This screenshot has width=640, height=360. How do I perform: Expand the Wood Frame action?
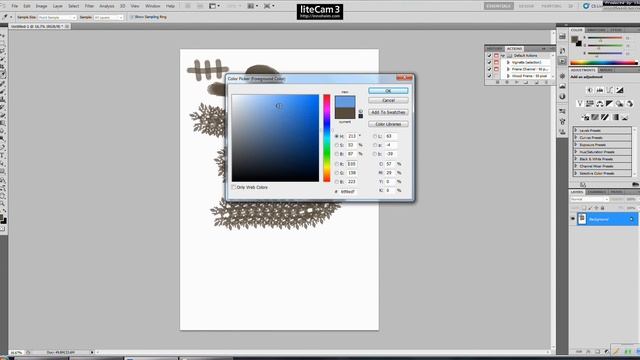[x=508, y=76]
